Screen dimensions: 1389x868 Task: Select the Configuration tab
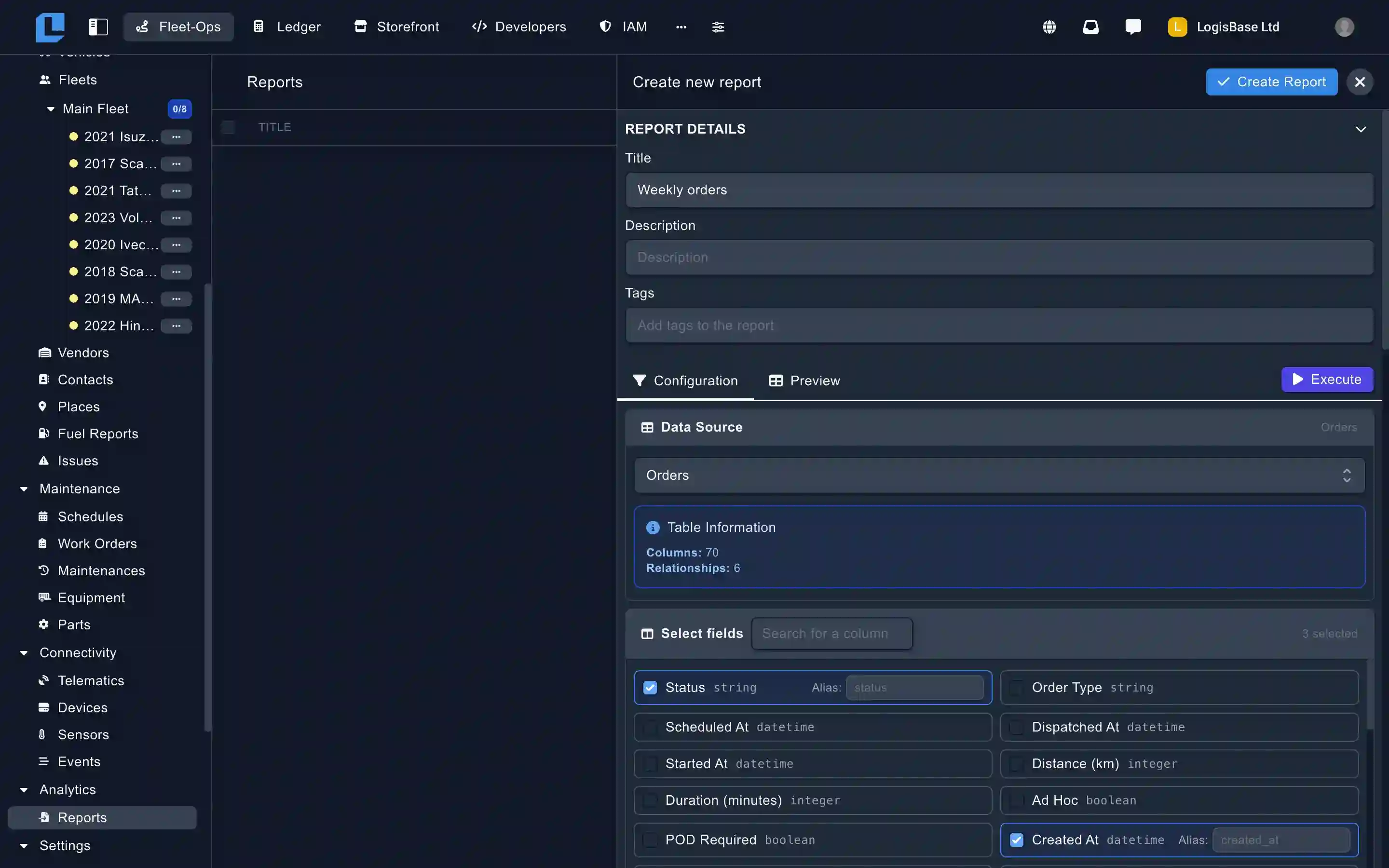[685, 380]
